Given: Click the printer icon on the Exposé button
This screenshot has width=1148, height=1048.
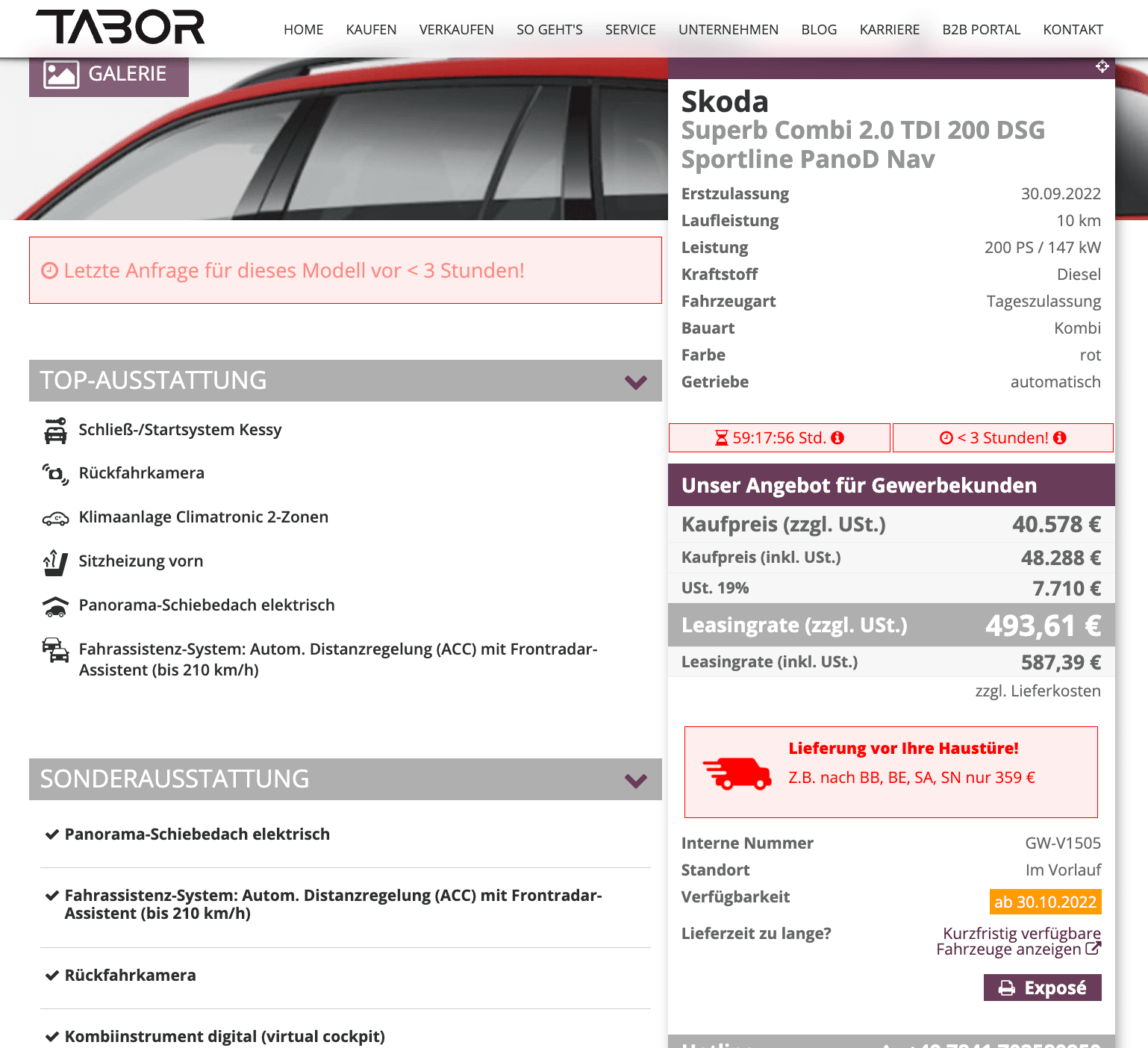Looking at the screenshot, I should click(x=1007, y=988).
